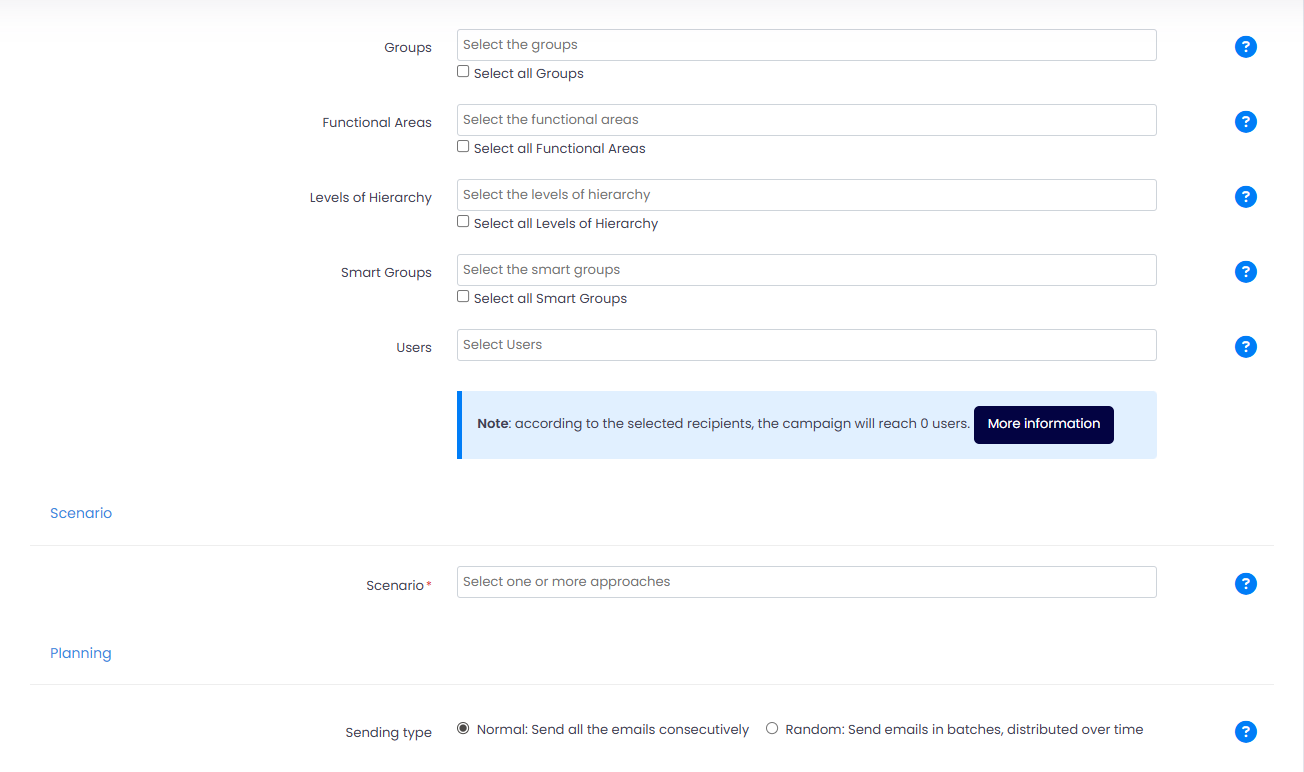Click the Levels of Hierarchy field label

(371, 198)
